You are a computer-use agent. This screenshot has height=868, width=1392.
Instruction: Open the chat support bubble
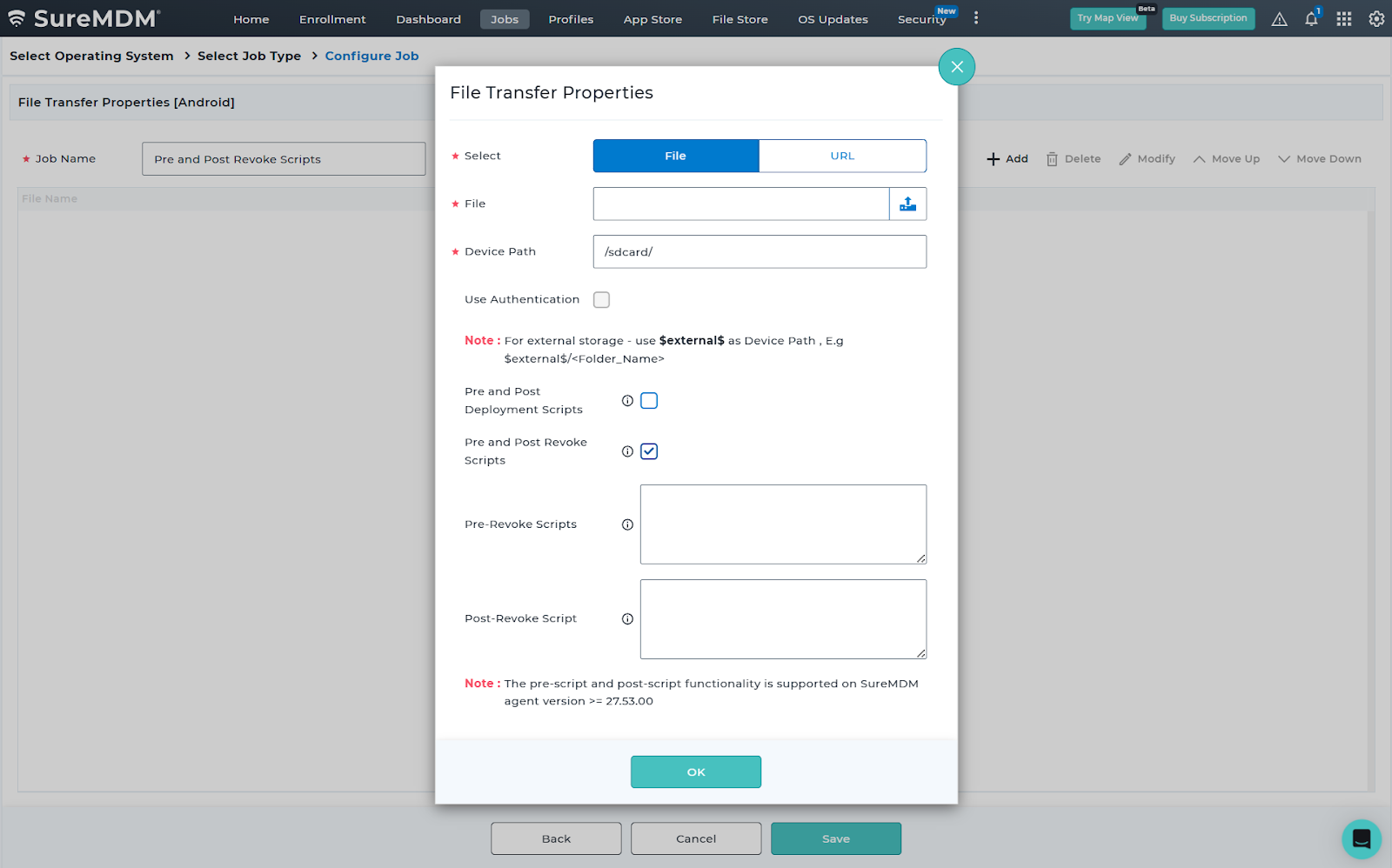coord(1362,839)
